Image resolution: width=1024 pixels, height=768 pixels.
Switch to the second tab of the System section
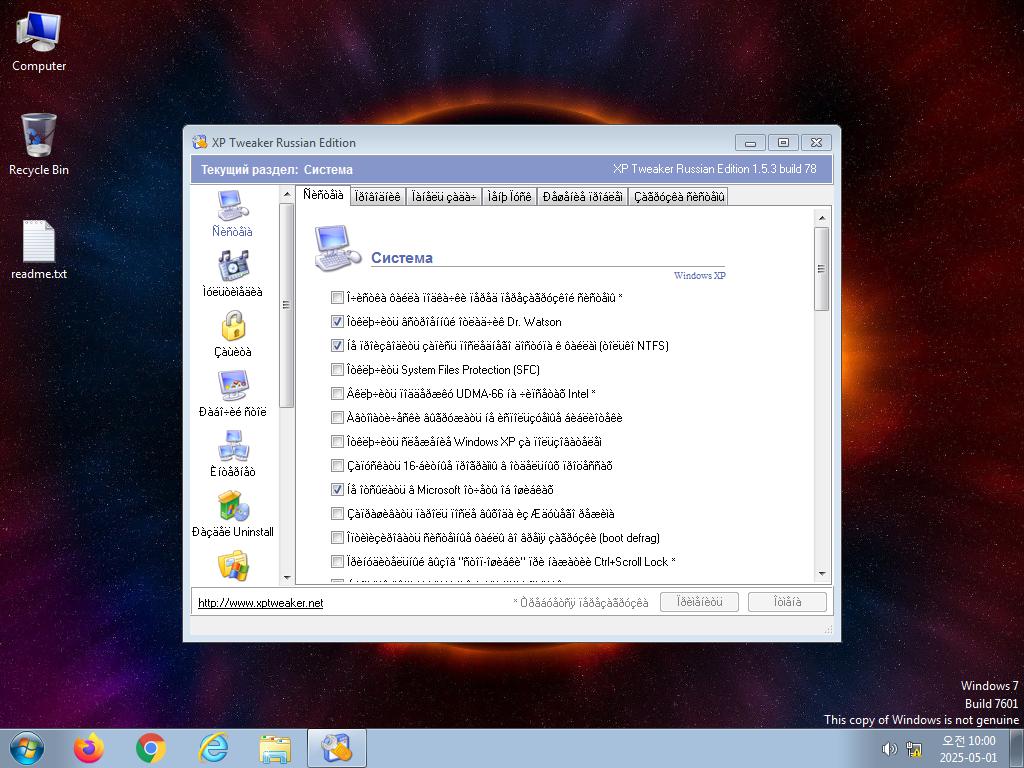click(x=377, y=197)
